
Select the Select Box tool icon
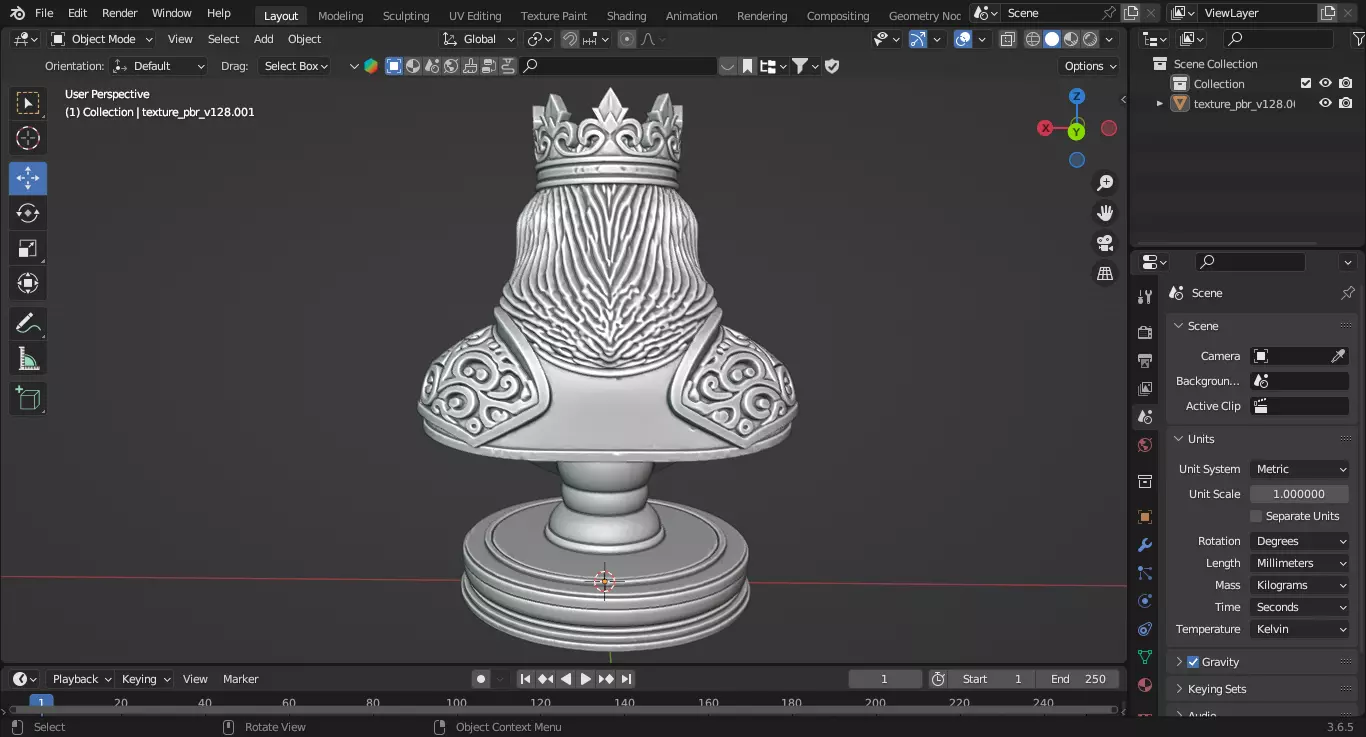[x=28, y=103]
